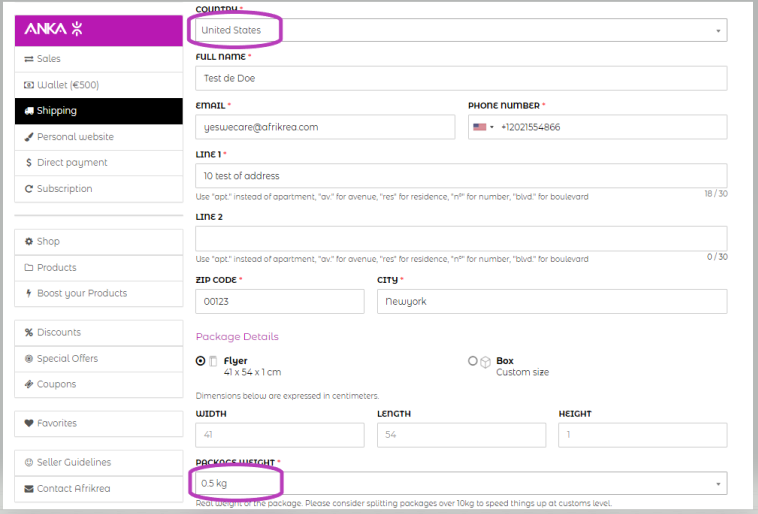Click the Discounts percent icon
The image size is (758, 514).
29,332
